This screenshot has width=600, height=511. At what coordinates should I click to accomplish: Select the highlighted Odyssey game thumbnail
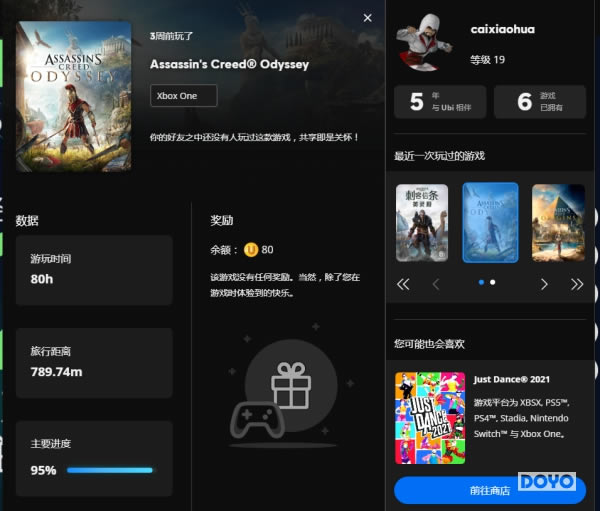pos(490,223)
